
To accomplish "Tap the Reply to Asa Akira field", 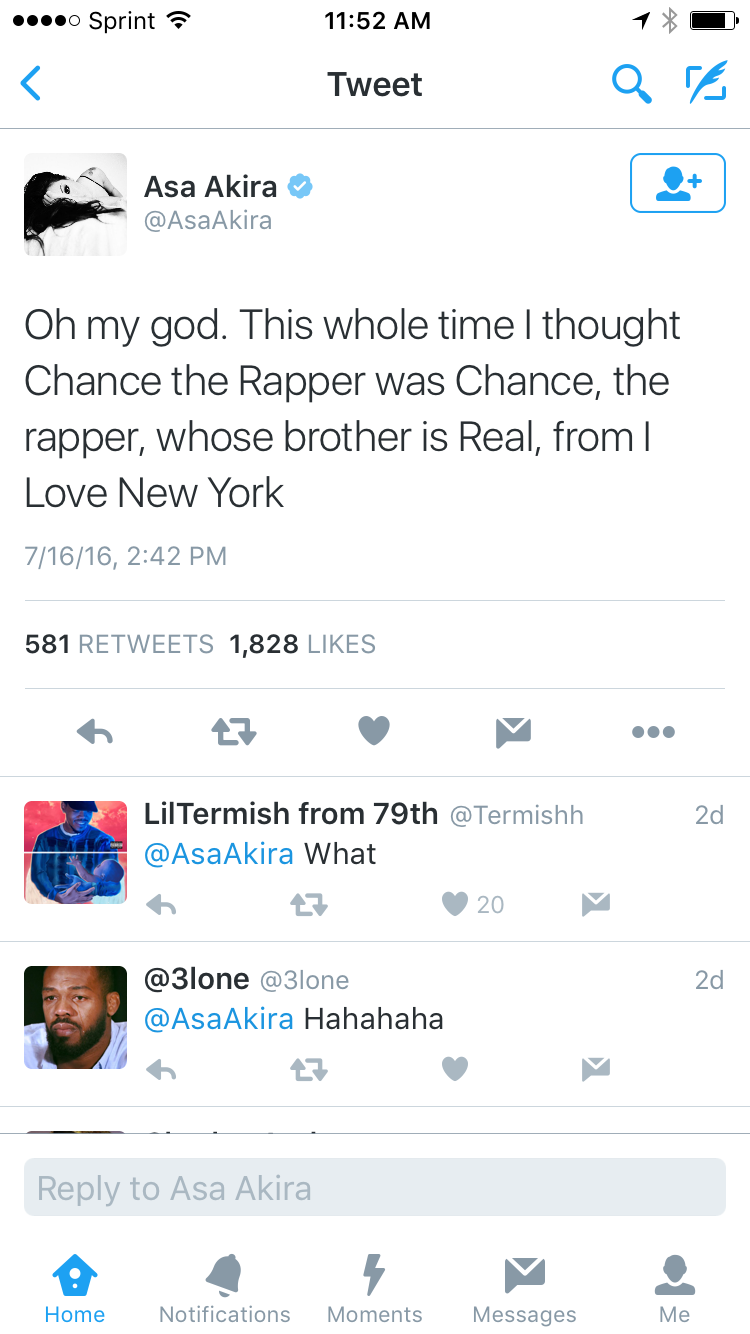I will pyautogui.click(x=375, y=1188).
